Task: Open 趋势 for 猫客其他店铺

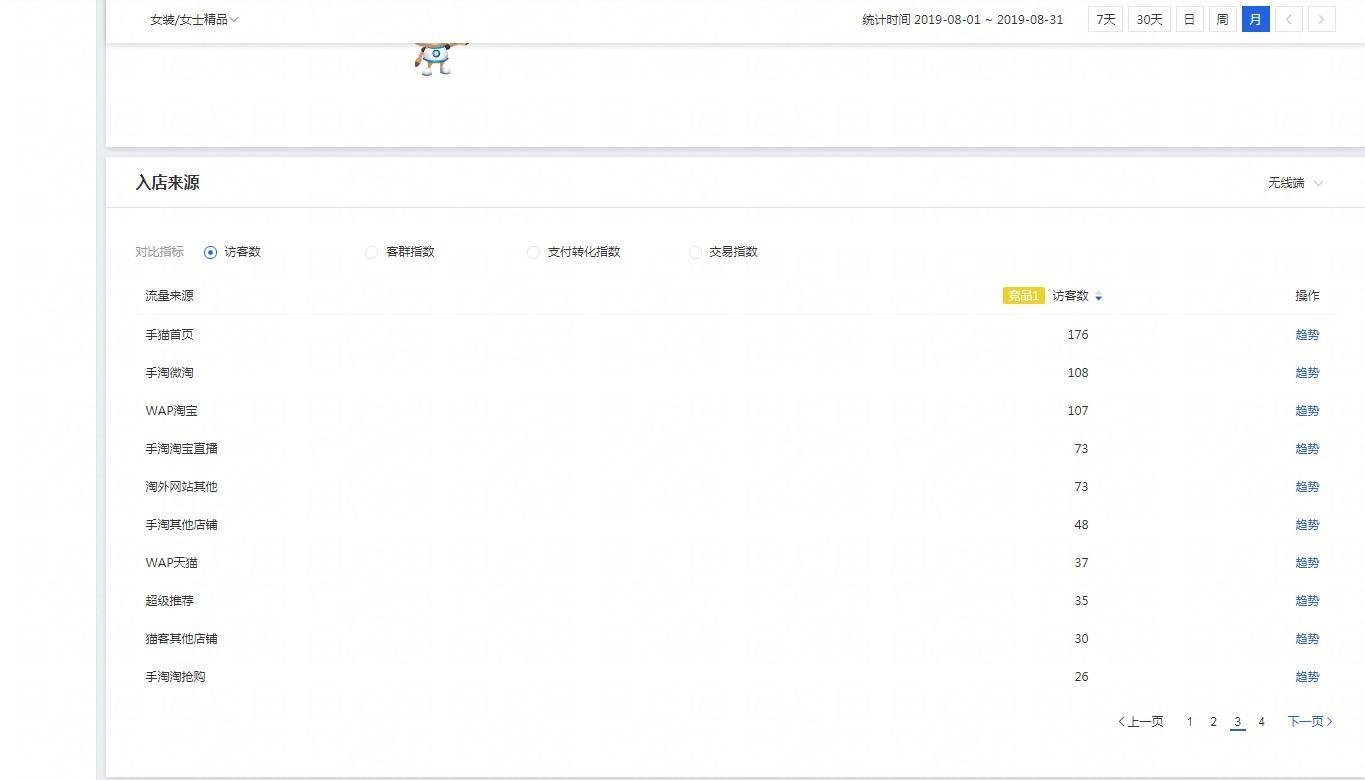Action: 1307,639
